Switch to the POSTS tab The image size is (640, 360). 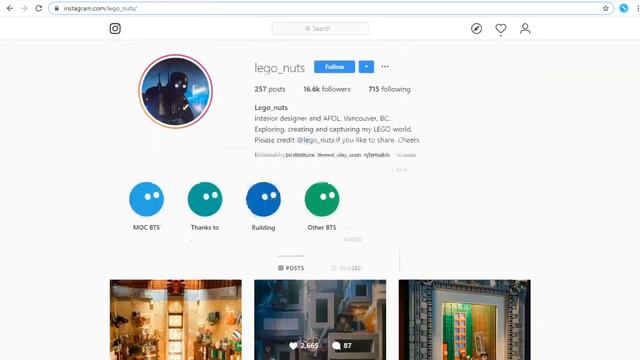tap(291, 268)
